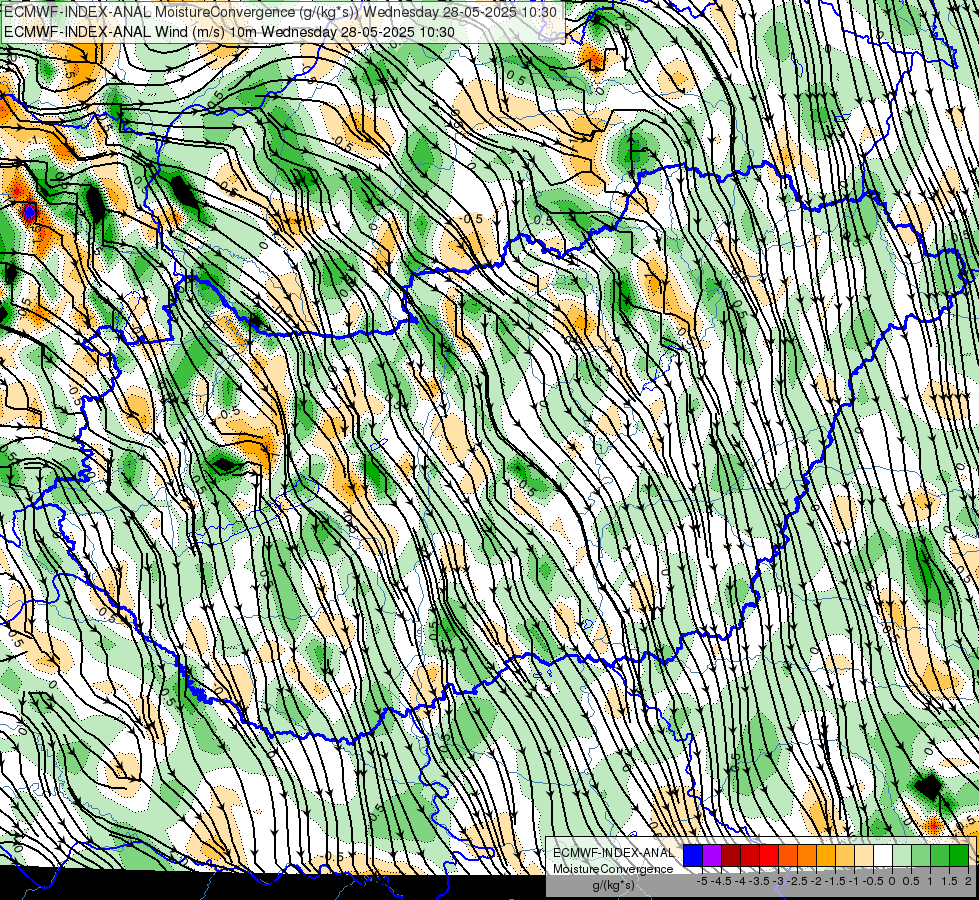Click the white legend swatch
The height and width of the screenshot is (900, 979).
pyautogui.click(x=883, y=855)
